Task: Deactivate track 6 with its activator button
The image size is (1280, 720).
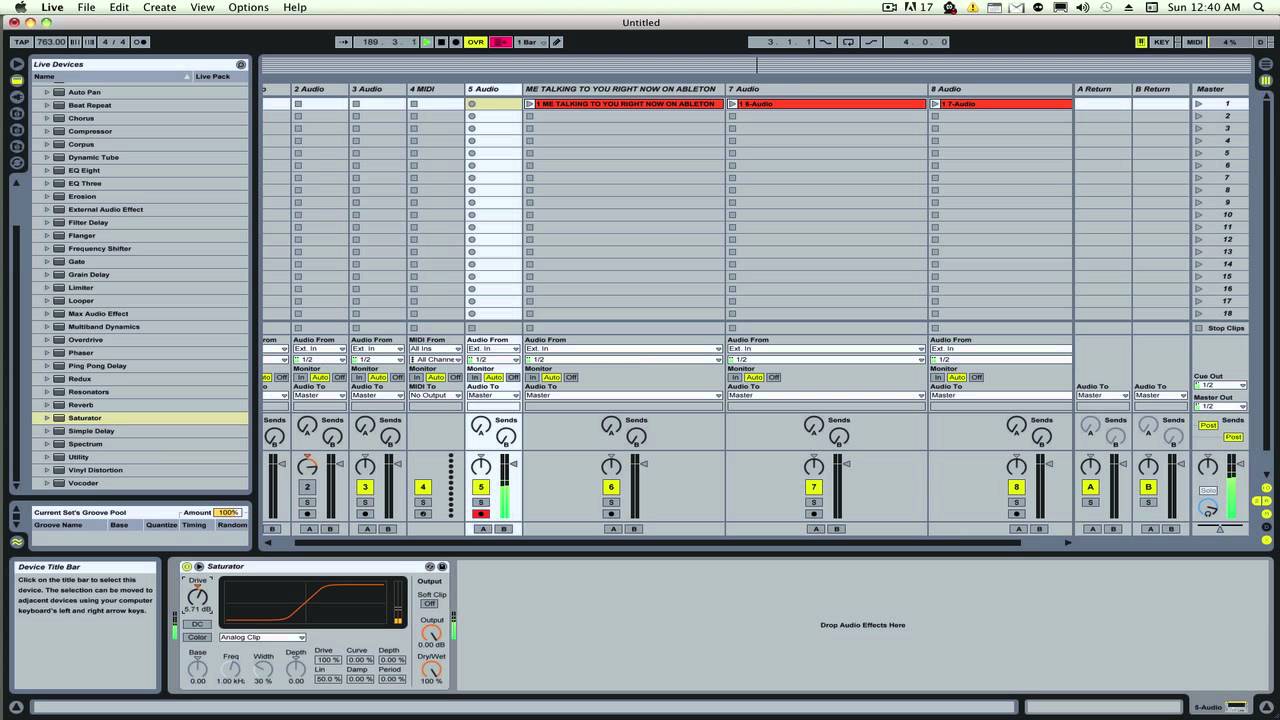Action: pyautogui.click(x=611, y=487)
